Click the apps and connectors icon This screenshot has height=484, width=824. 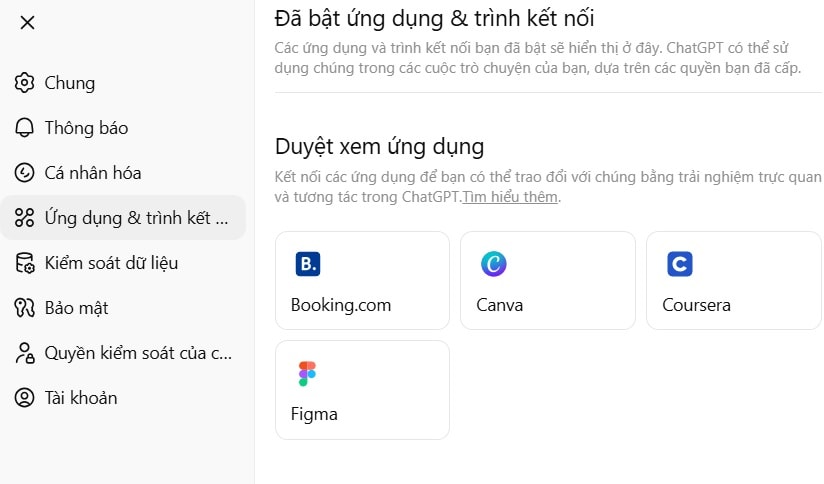click(x=25, y=218)
